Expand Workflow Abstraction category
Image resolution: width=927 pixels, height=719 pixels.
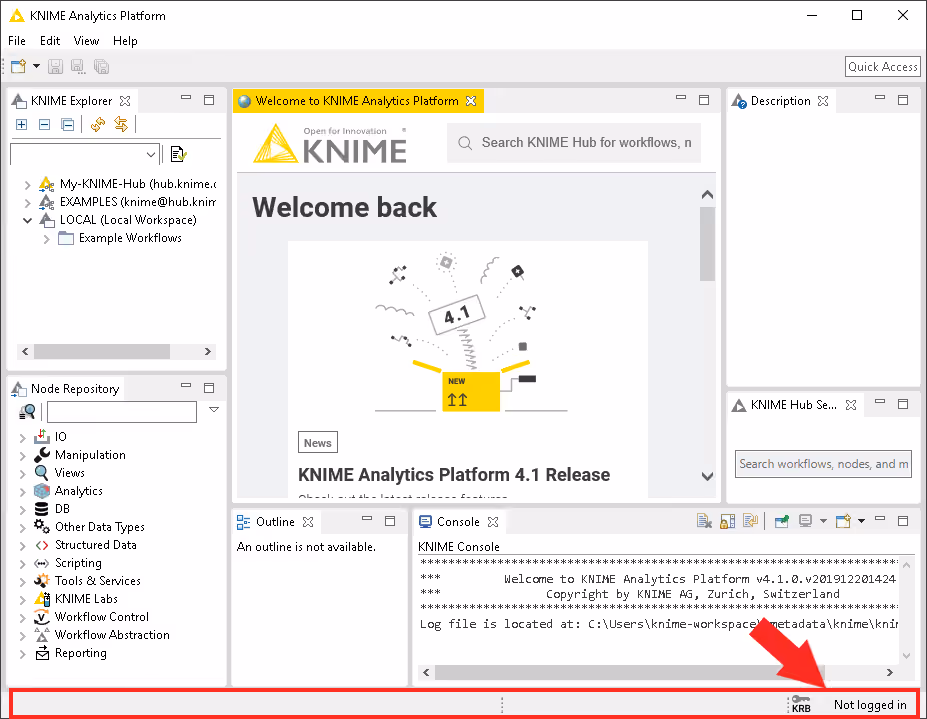tap(22, 636)
